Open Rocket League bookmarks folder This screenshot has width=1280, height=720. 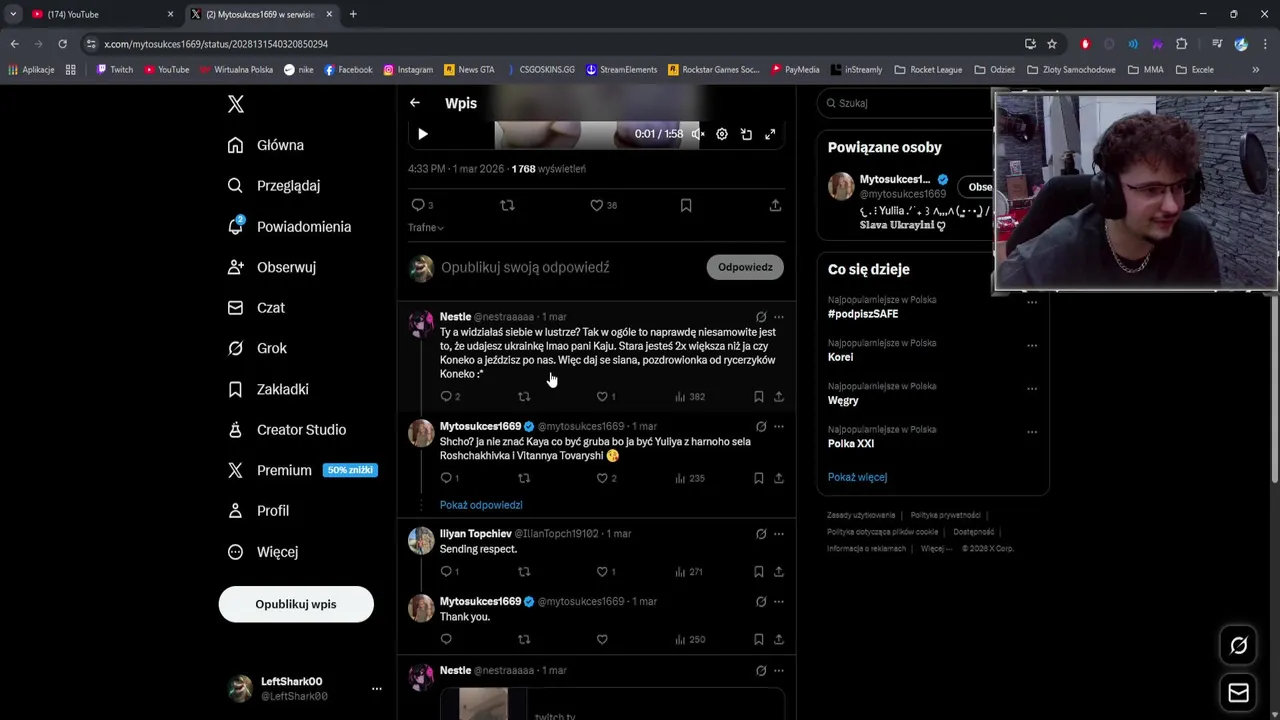click(x=929, y=70)
